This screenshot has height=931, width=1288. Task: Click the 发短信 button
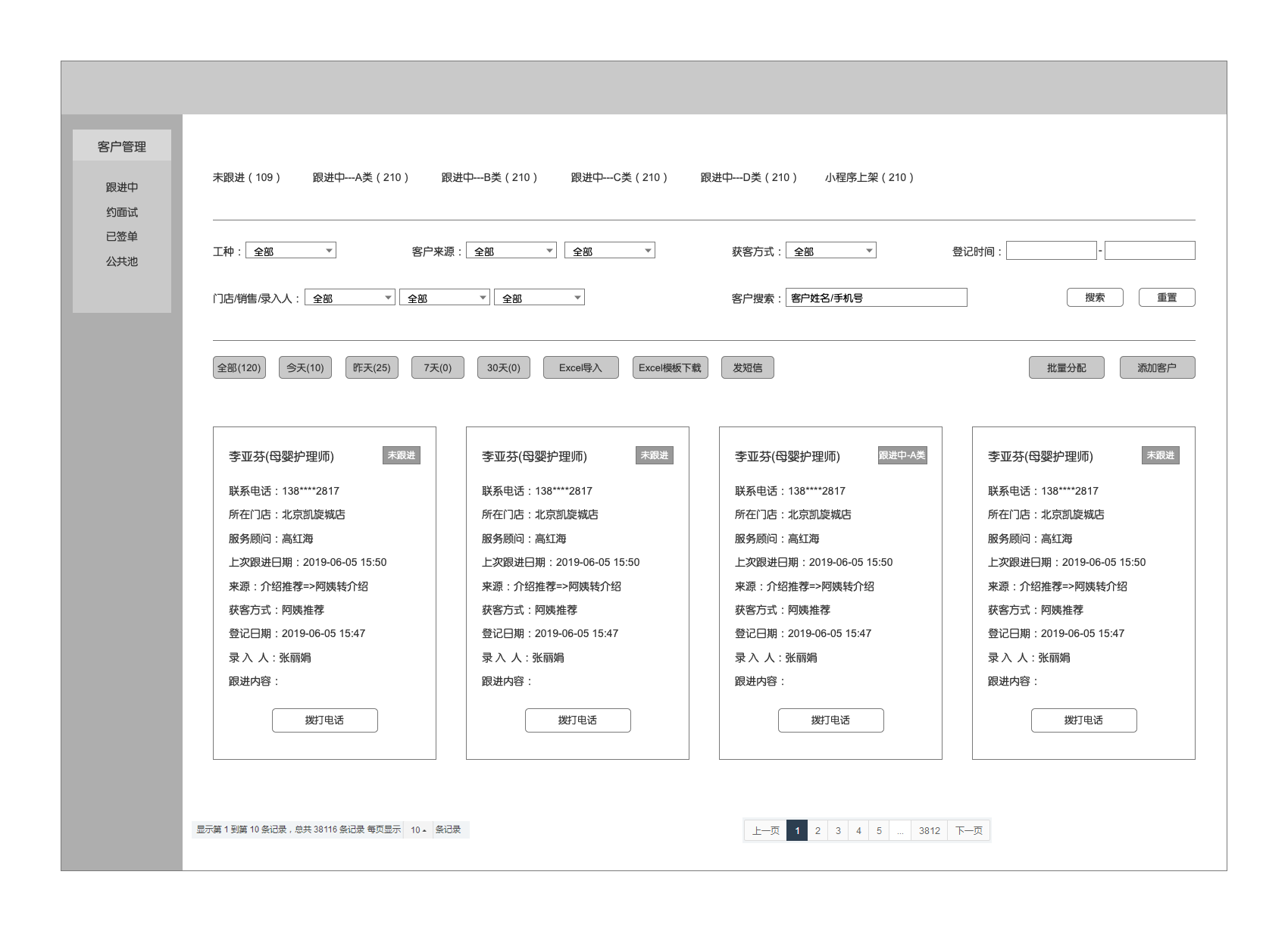(x=748, y=367)
